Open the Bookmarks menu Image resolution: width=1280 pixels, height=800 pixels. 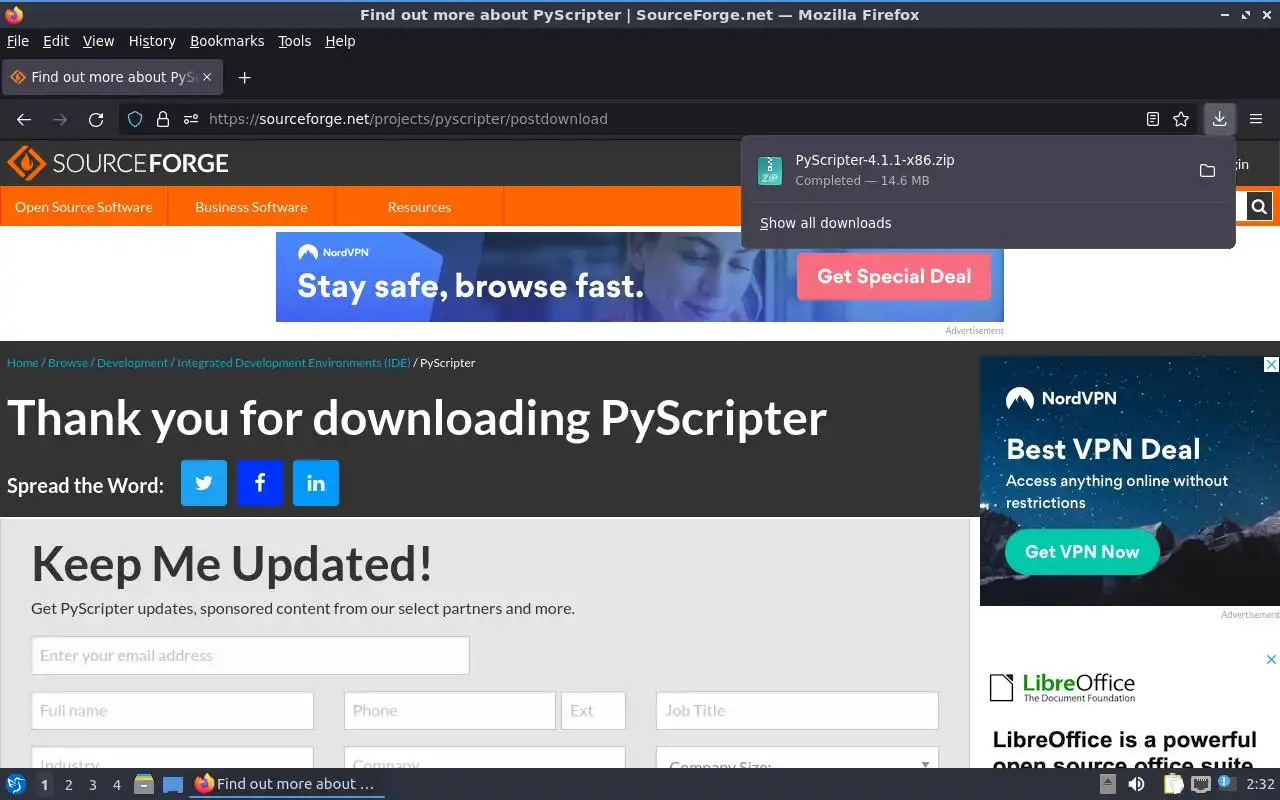coord(227,41)
